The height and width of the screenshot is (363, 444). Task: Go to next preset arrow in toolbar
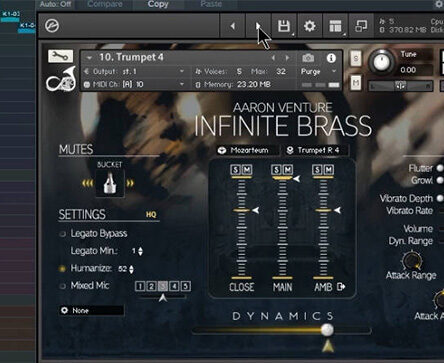(258, 26)
